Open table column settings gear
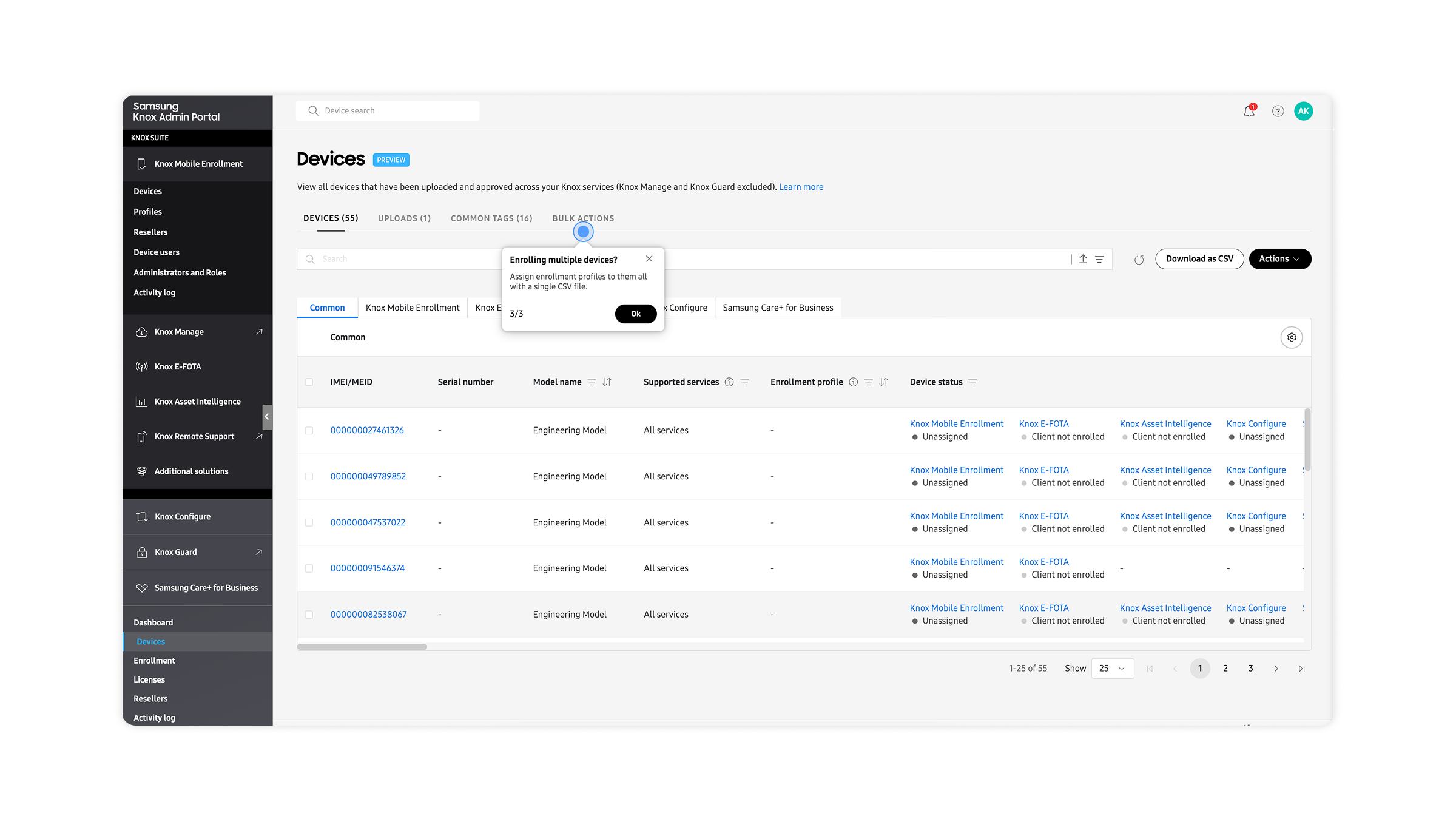Screen dimensions: 1456x819 (x=1292, y=337)
